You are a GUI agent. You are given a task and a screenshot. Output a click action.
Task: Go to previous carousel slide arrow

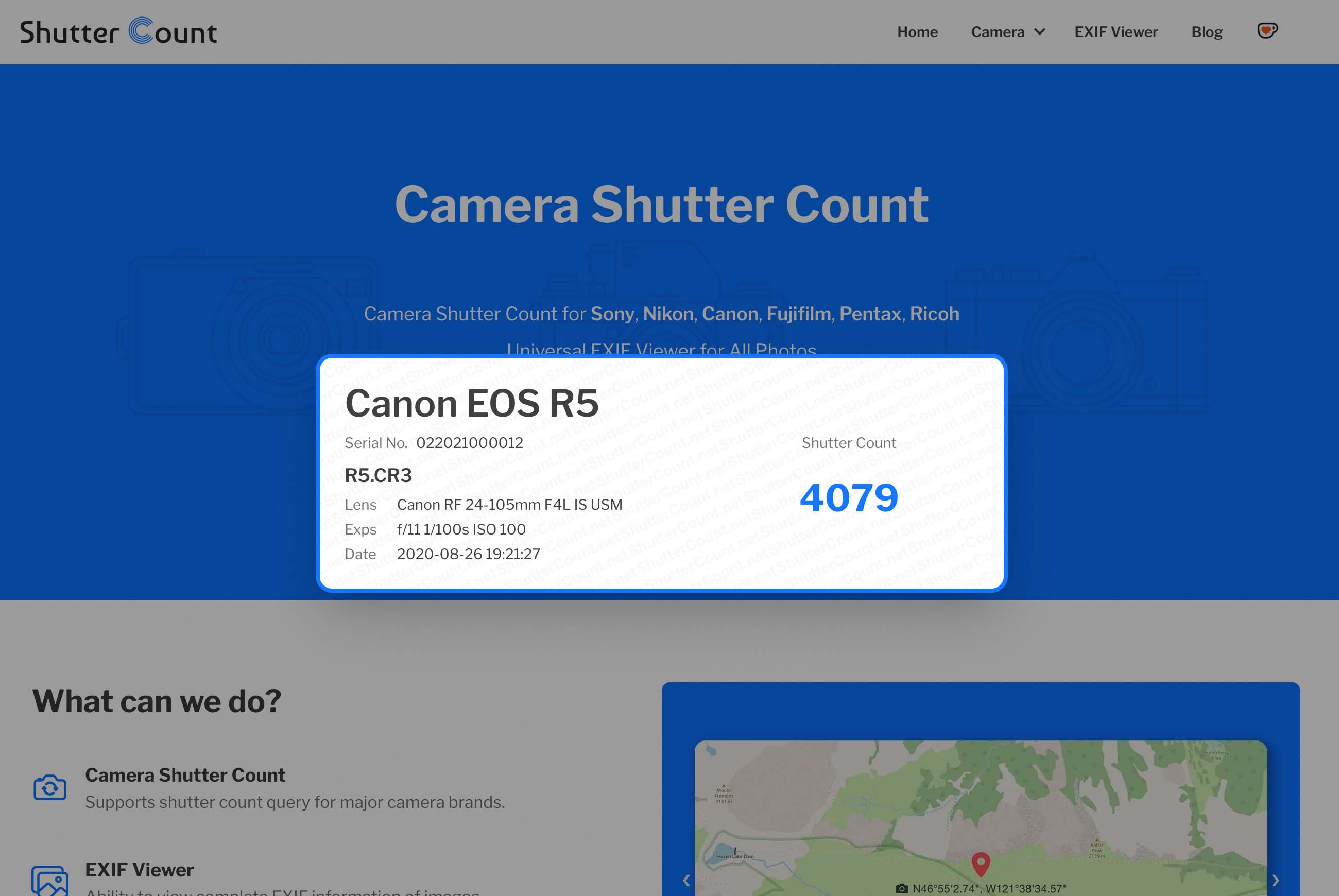coord(686,880)
